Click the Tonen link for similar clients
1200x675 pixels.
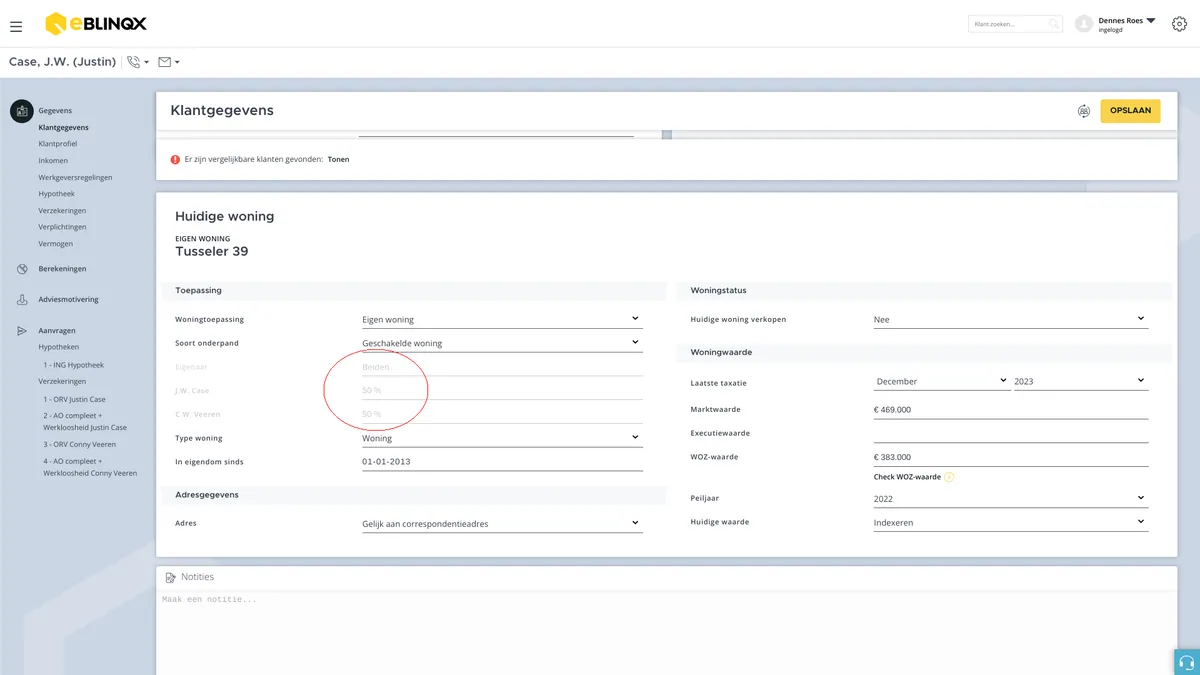tap(339, 159)
